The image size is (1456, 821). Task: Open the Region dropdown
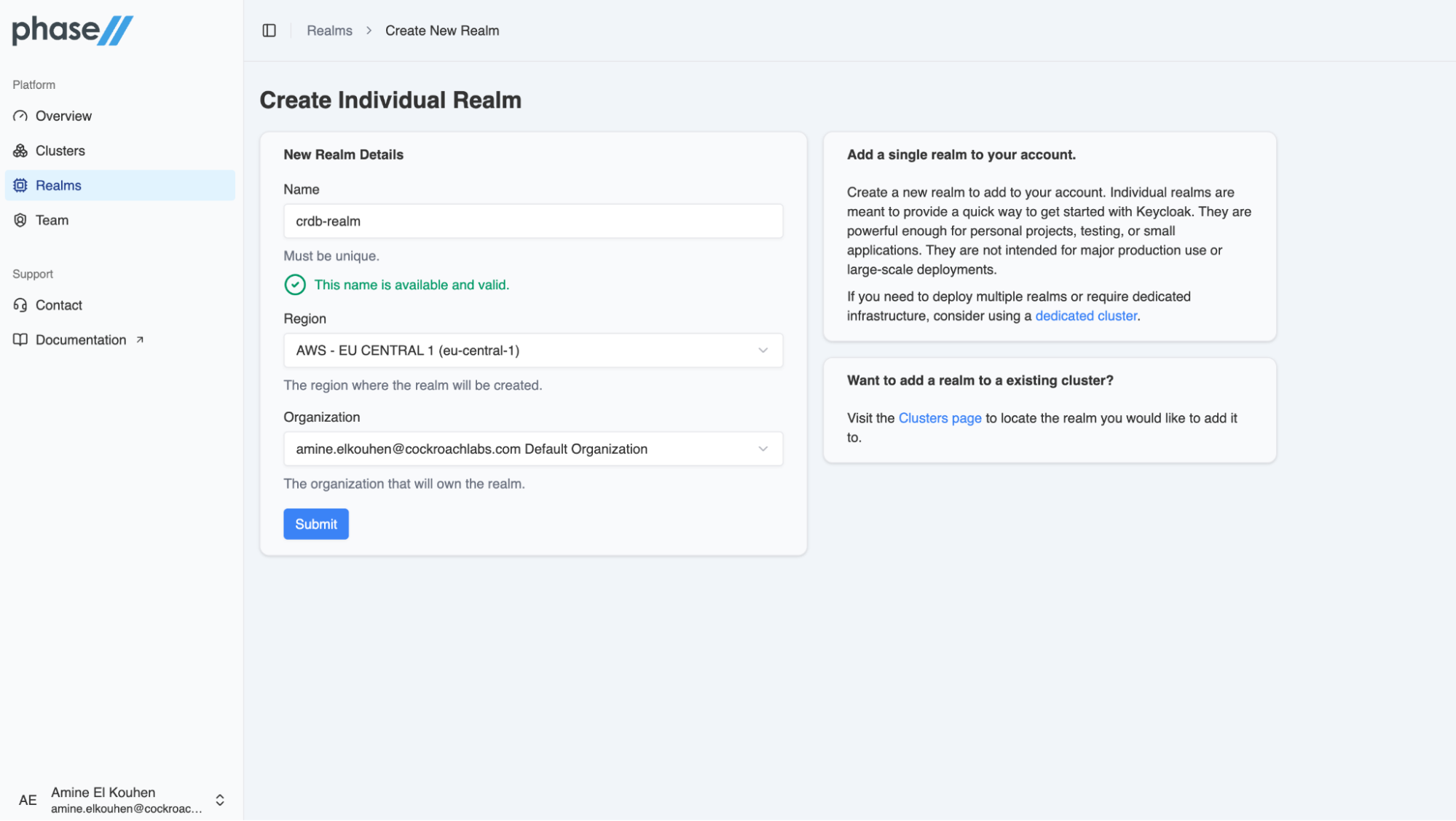tap(532, 350)
